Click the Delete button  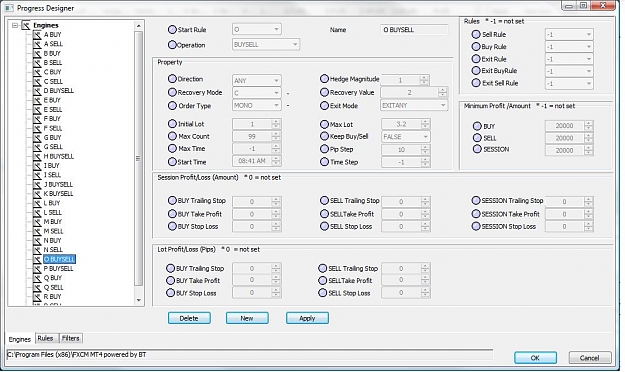189,318
